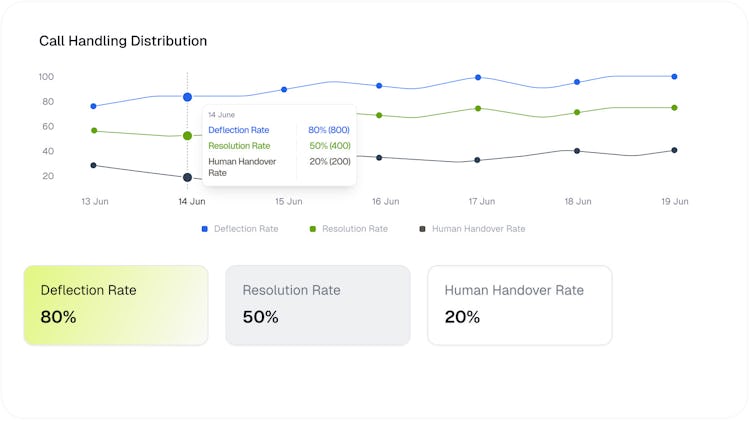This screenshot has width=750, height=421.
Task: Click large blue point at 14 Jun
Action: click(188, 97)
